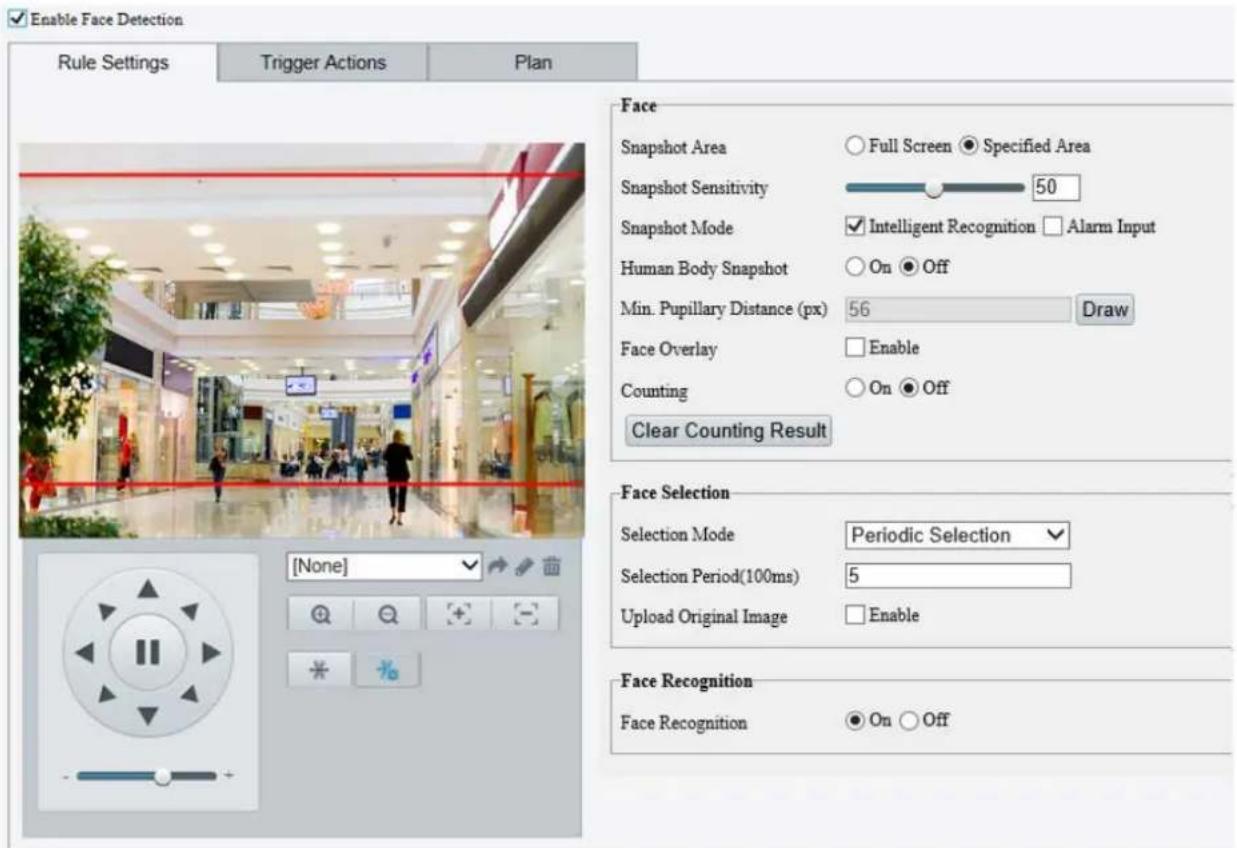This screenshot has height=848, width=1237.
Task: Click the zoom in magnifier icon
Action: [320, 614]
